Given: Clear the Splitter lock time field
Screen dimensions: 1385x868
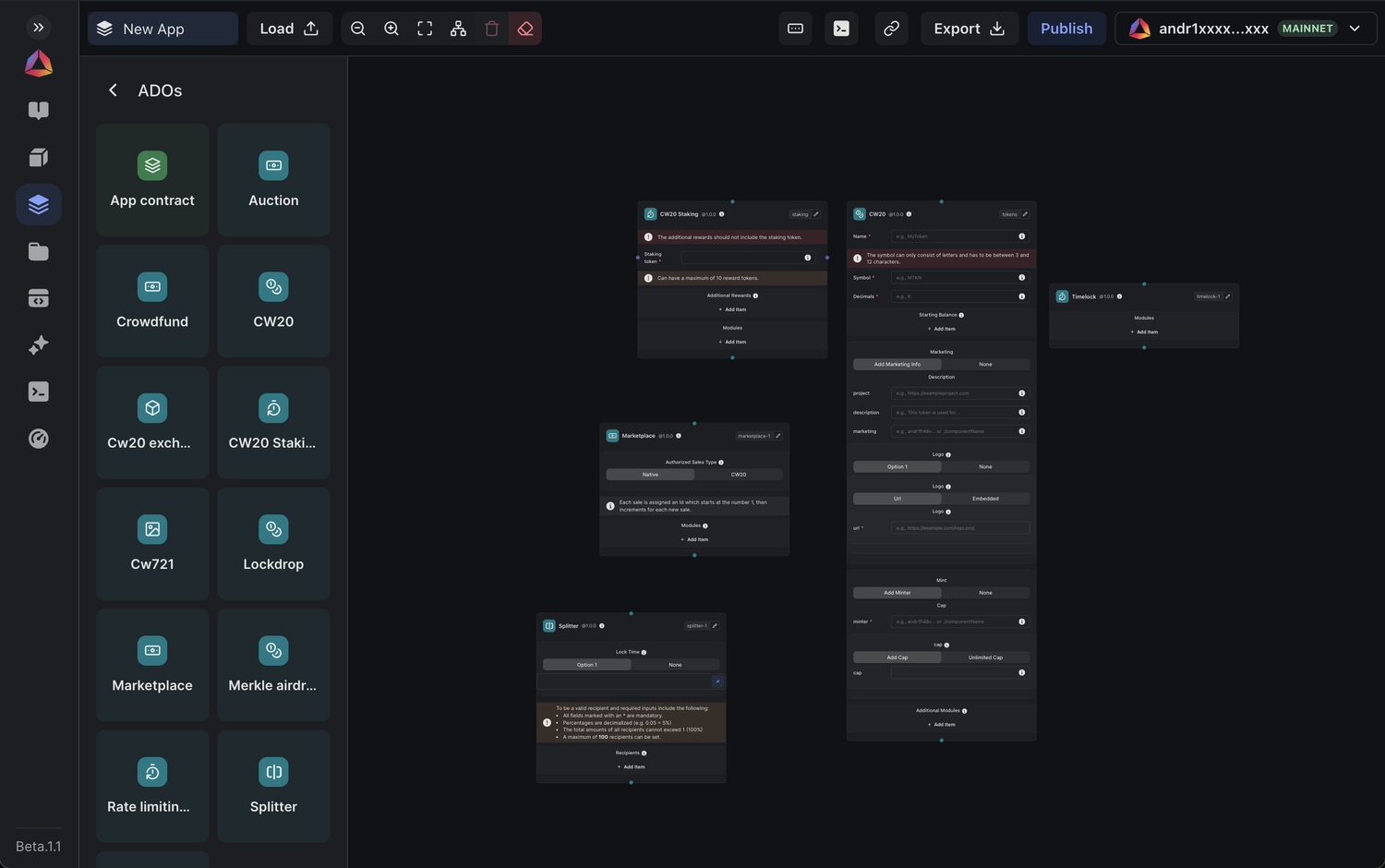Looking at the screenshot, I should (x=717, y=681).
